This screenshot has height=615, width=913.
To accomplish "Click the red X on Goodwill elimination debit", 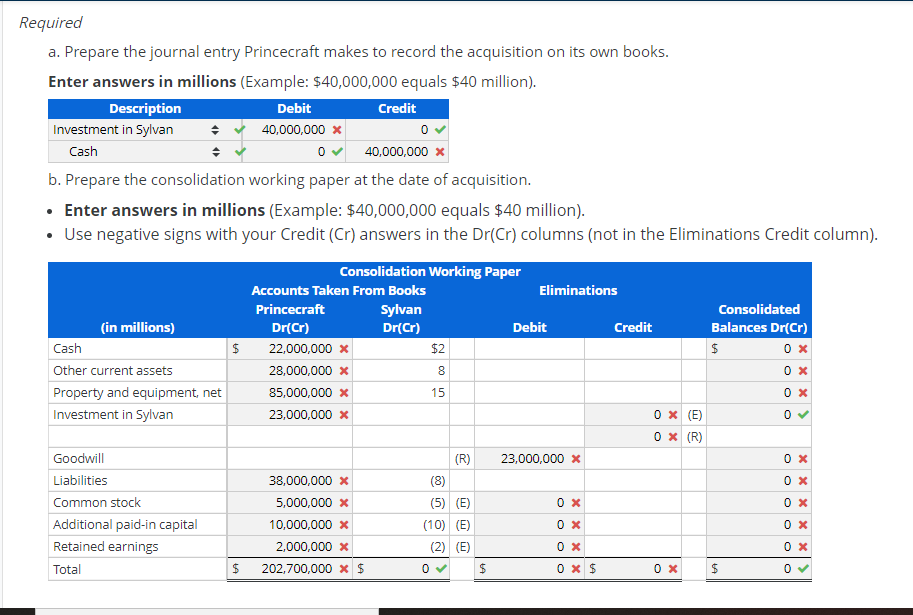I will [x=576, y=458].
